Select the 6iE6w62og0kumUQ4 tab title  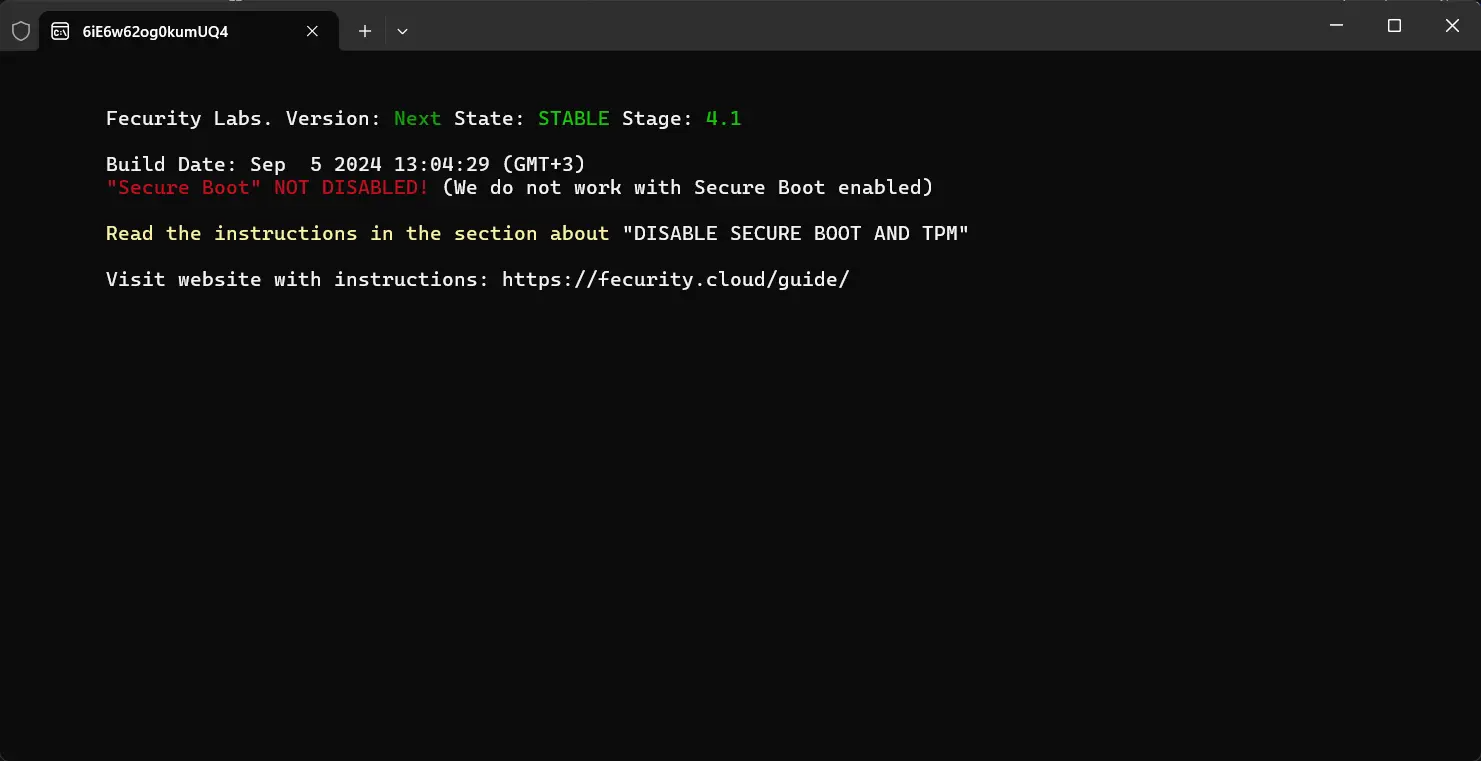(x=155, y=31)
